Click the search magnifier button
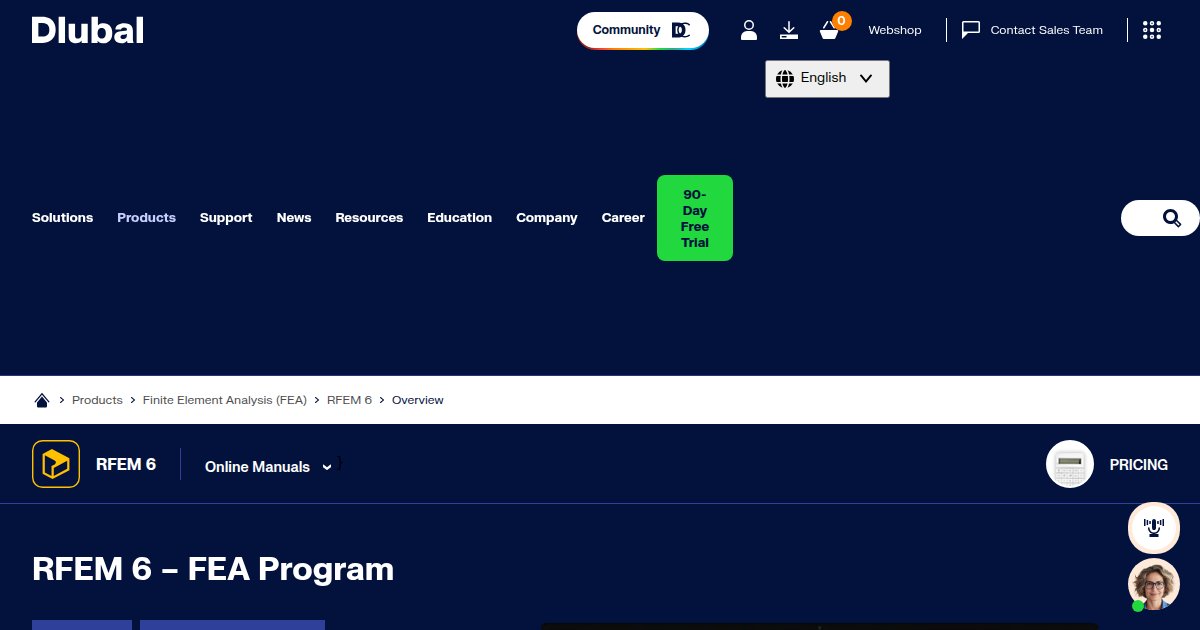 point(1171,218)
